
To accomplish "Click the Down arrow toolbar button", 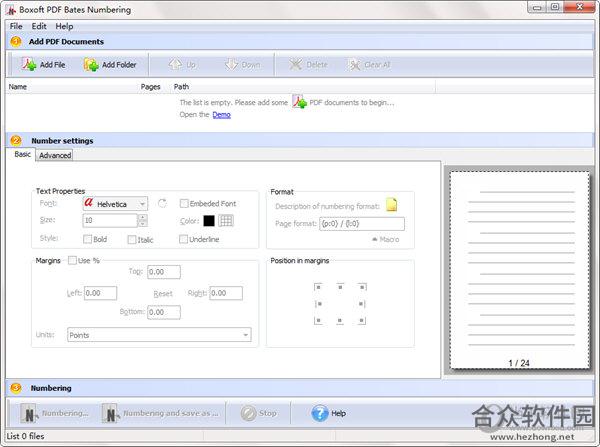I will (x=242, y=64).
